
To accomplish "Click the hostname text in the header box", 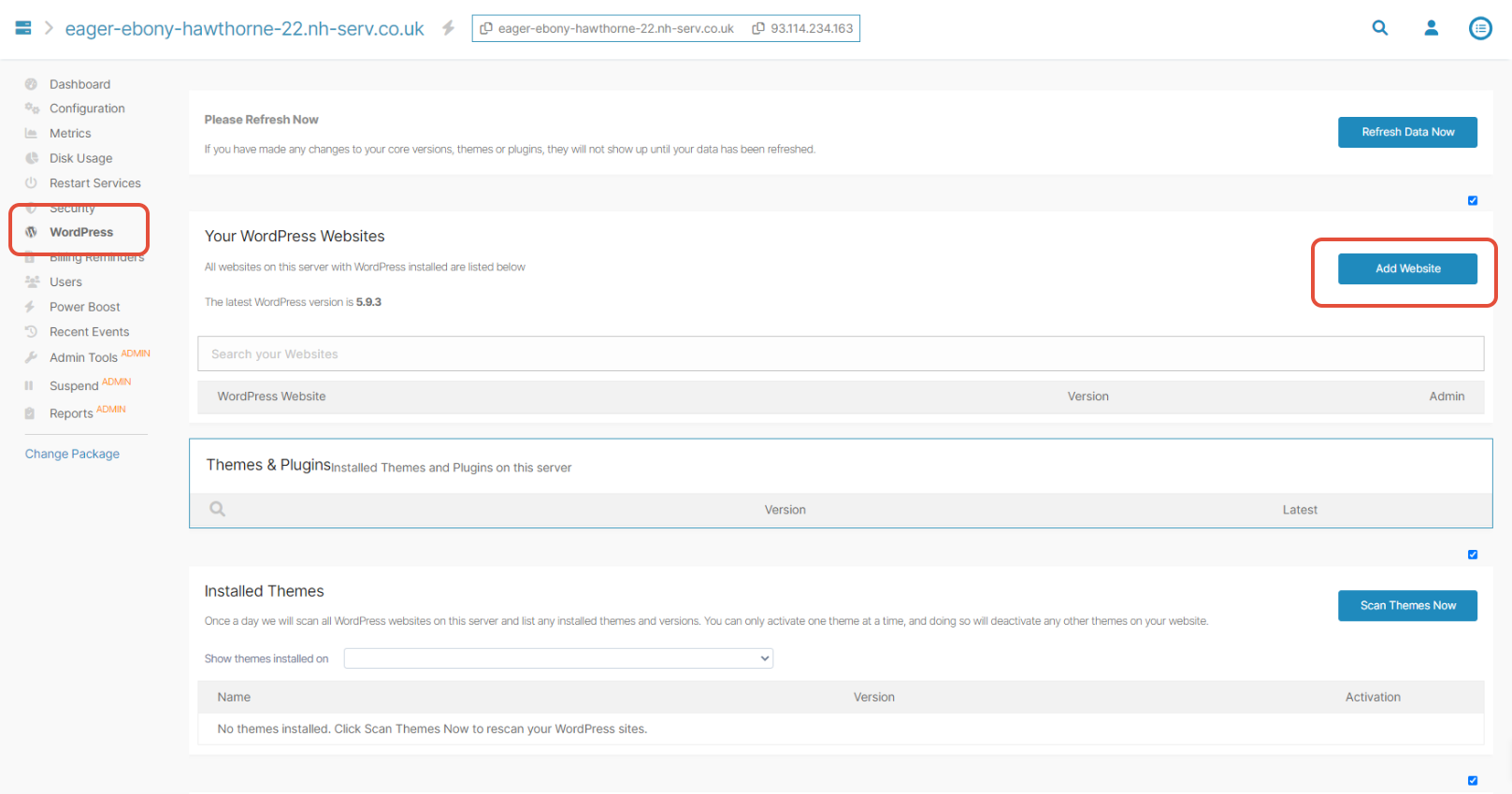I will 616,29.
